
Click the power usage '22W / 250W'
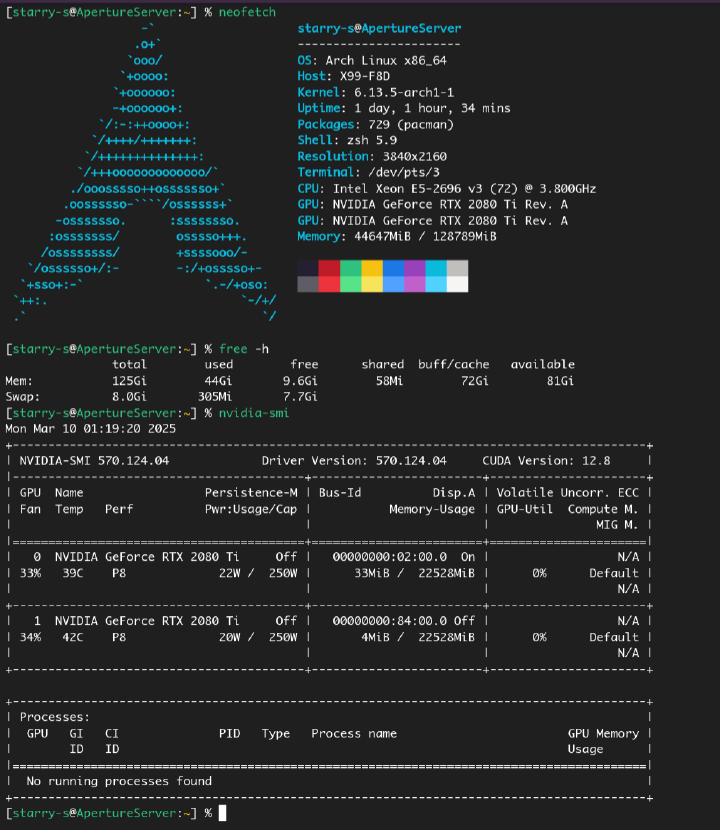[258, 573]
